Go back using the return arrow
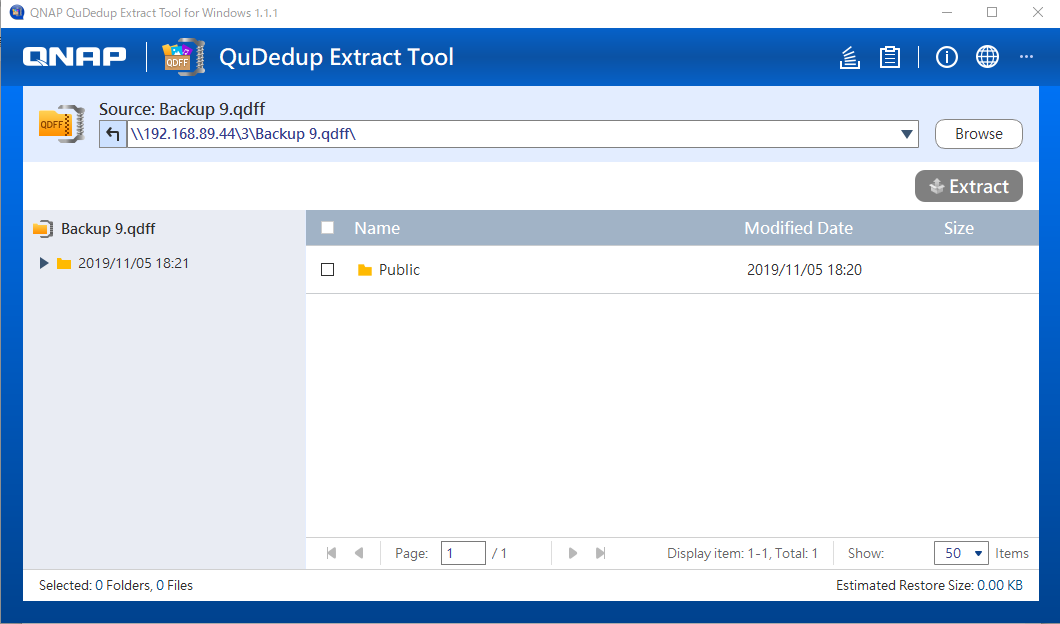Viewport: 1060px width, 624px height. pyautogui.click(x=113, y=134)
